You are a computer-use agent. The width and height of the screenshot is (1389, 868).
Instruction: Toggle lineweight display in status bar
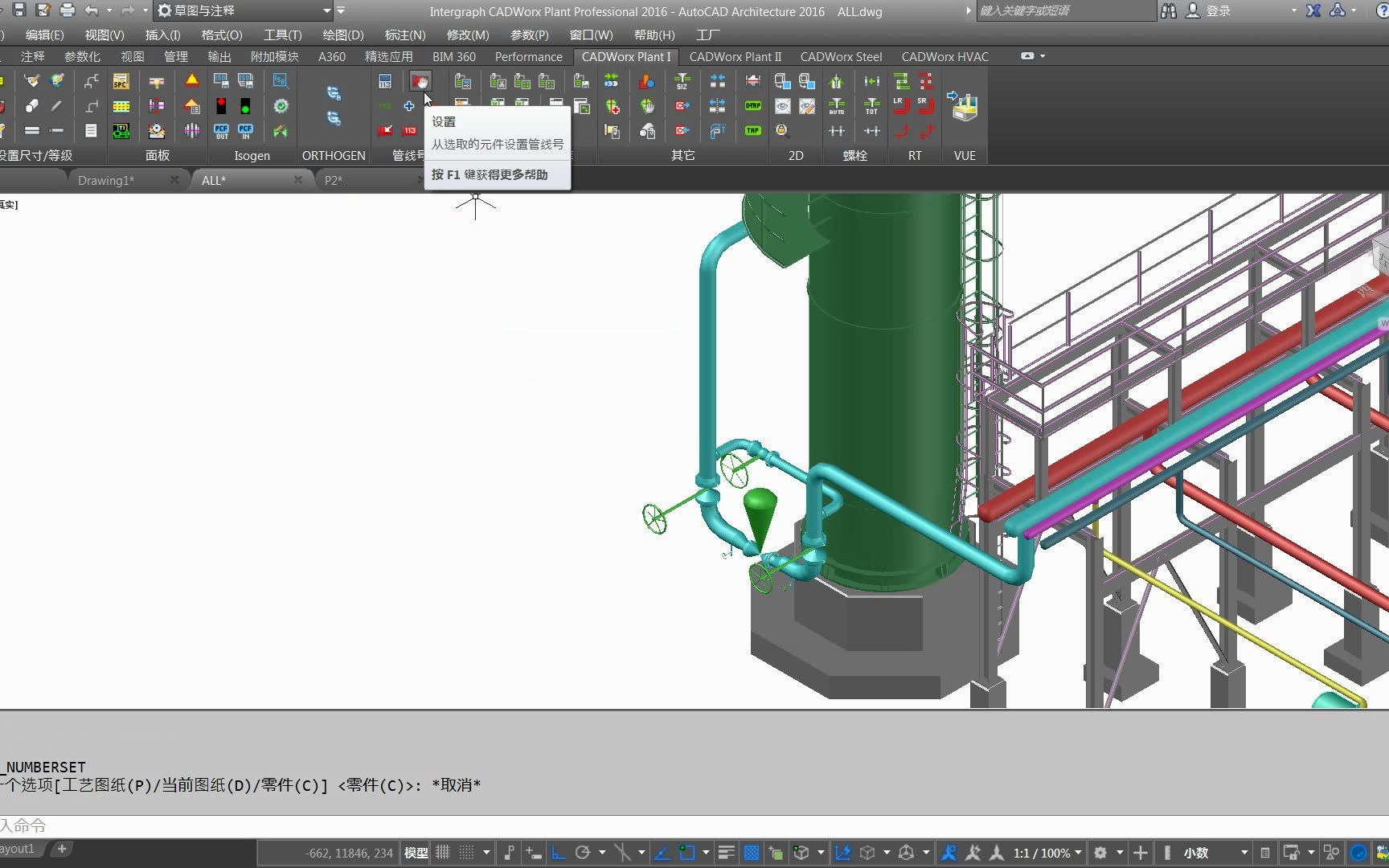click(726, 853)
